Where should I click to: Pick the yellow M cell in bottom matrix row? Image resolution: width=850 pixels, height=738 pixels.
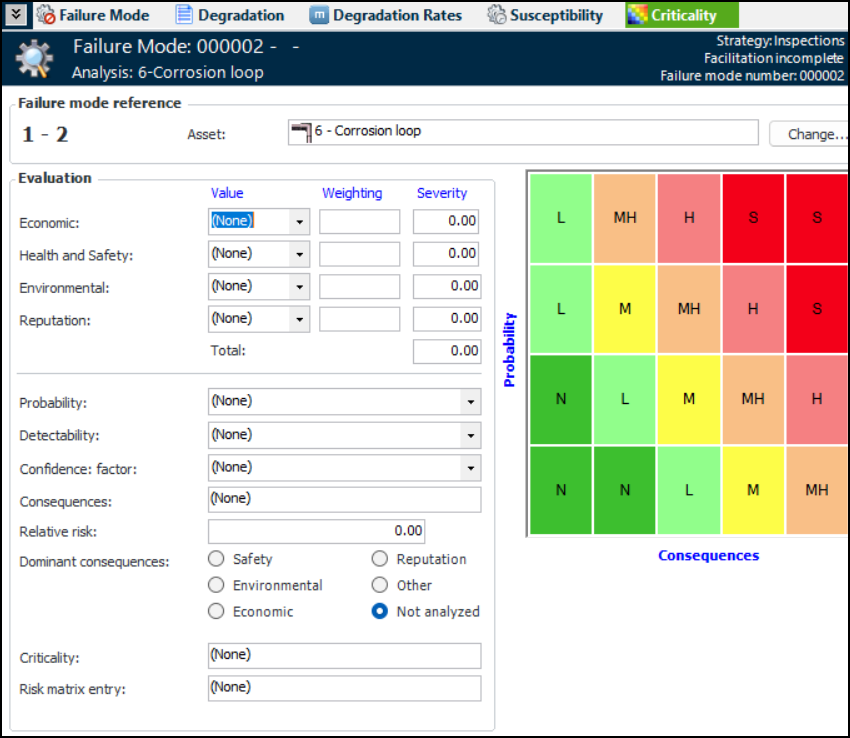click(753, 490)
